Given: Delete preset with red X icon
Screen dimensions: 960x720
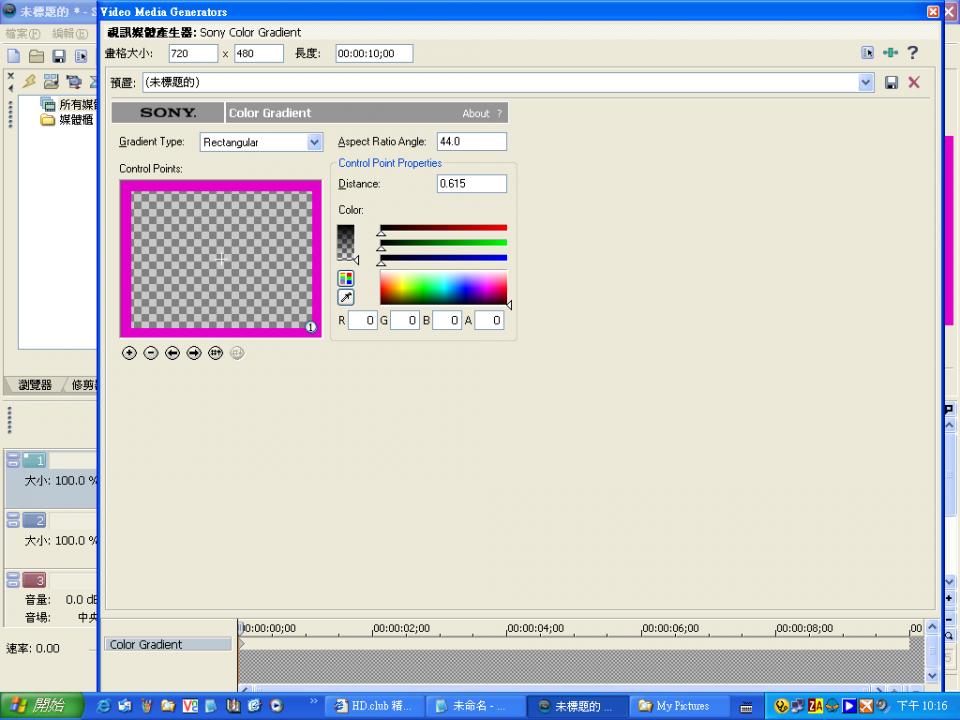Looking at the screenshot, I should (914, 82).
